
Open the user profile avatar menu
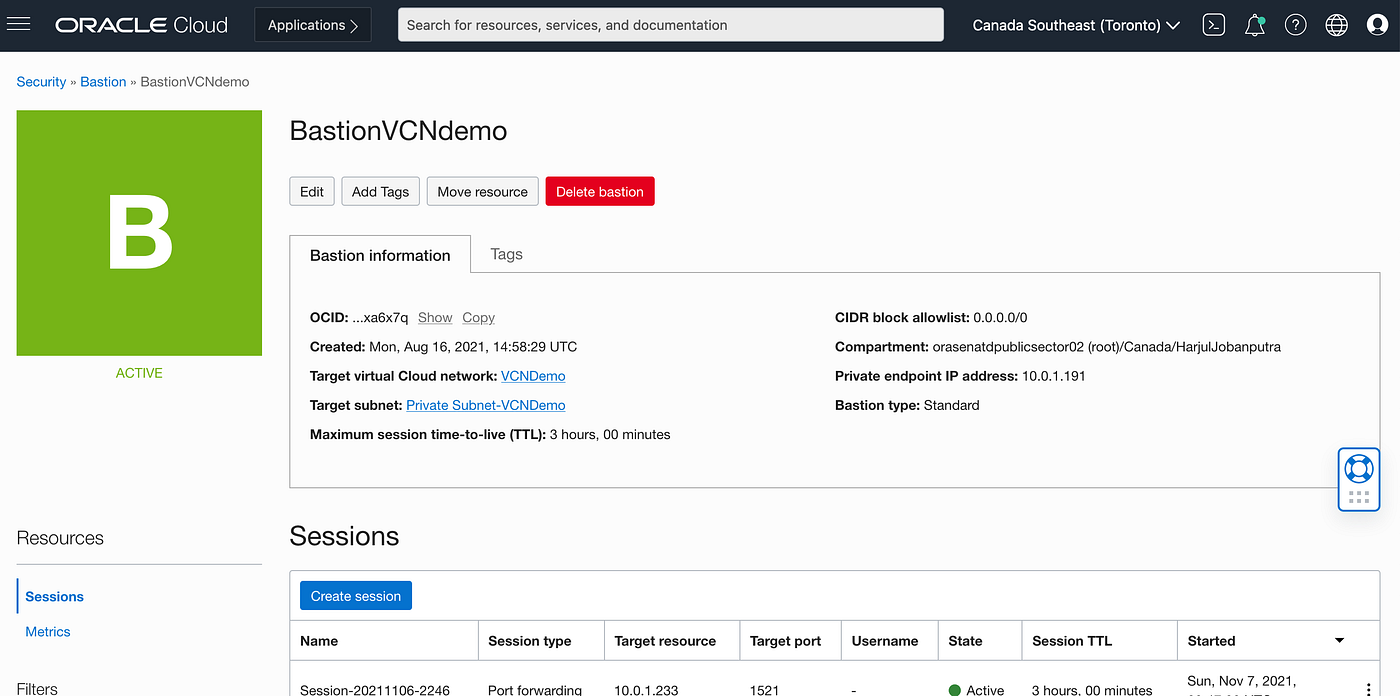(x=1377, y=24)
